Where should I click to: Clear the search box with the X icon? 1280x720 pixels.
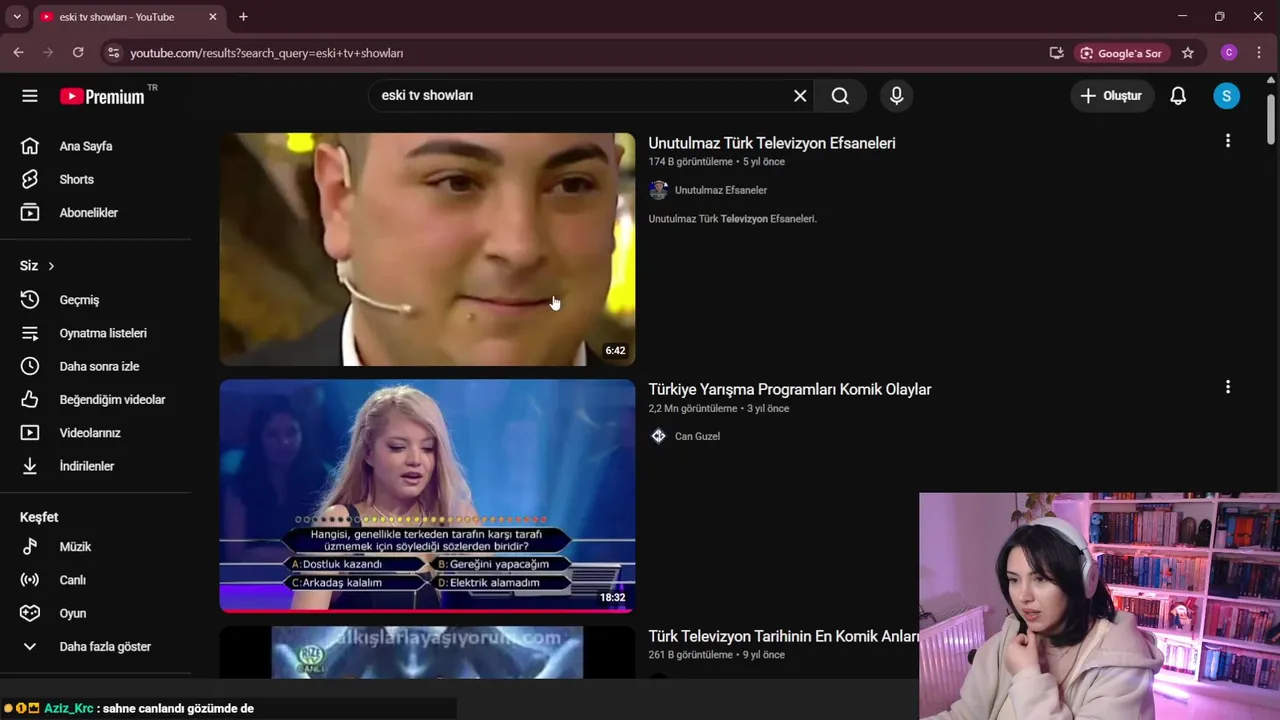[x=800, y=96]
